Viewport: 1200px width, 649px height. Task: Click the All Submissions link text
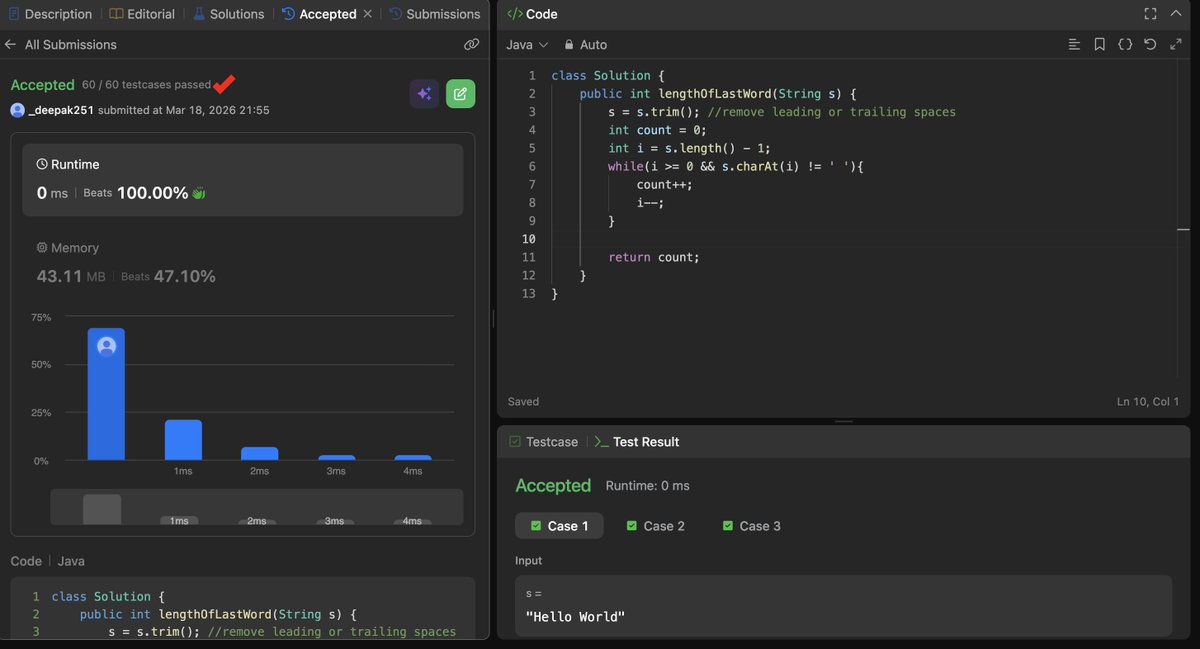(x=71, y=45)
